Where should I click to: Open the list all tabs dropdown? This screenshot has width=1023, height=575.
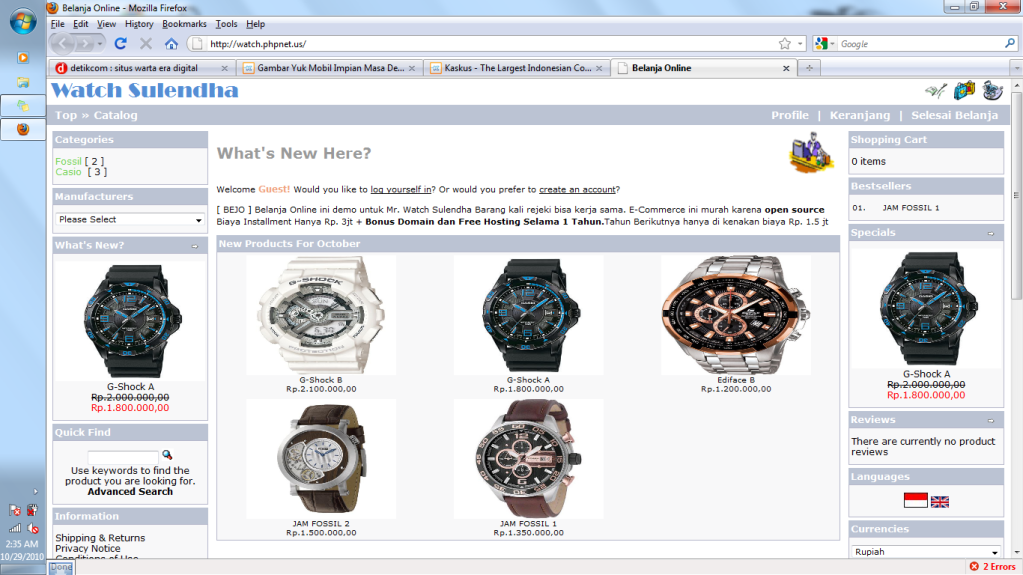[x=1016, y=68]
